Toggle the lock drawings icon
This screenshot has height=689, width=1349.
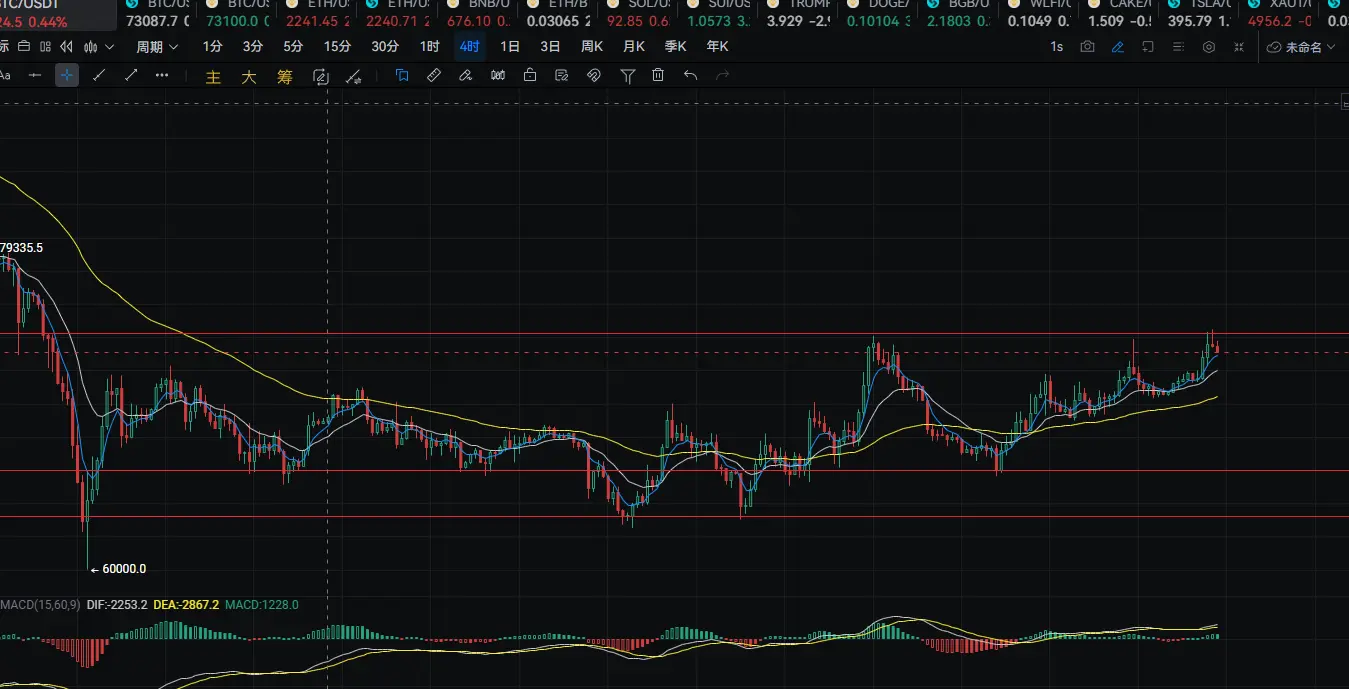(x=529, y=76)
